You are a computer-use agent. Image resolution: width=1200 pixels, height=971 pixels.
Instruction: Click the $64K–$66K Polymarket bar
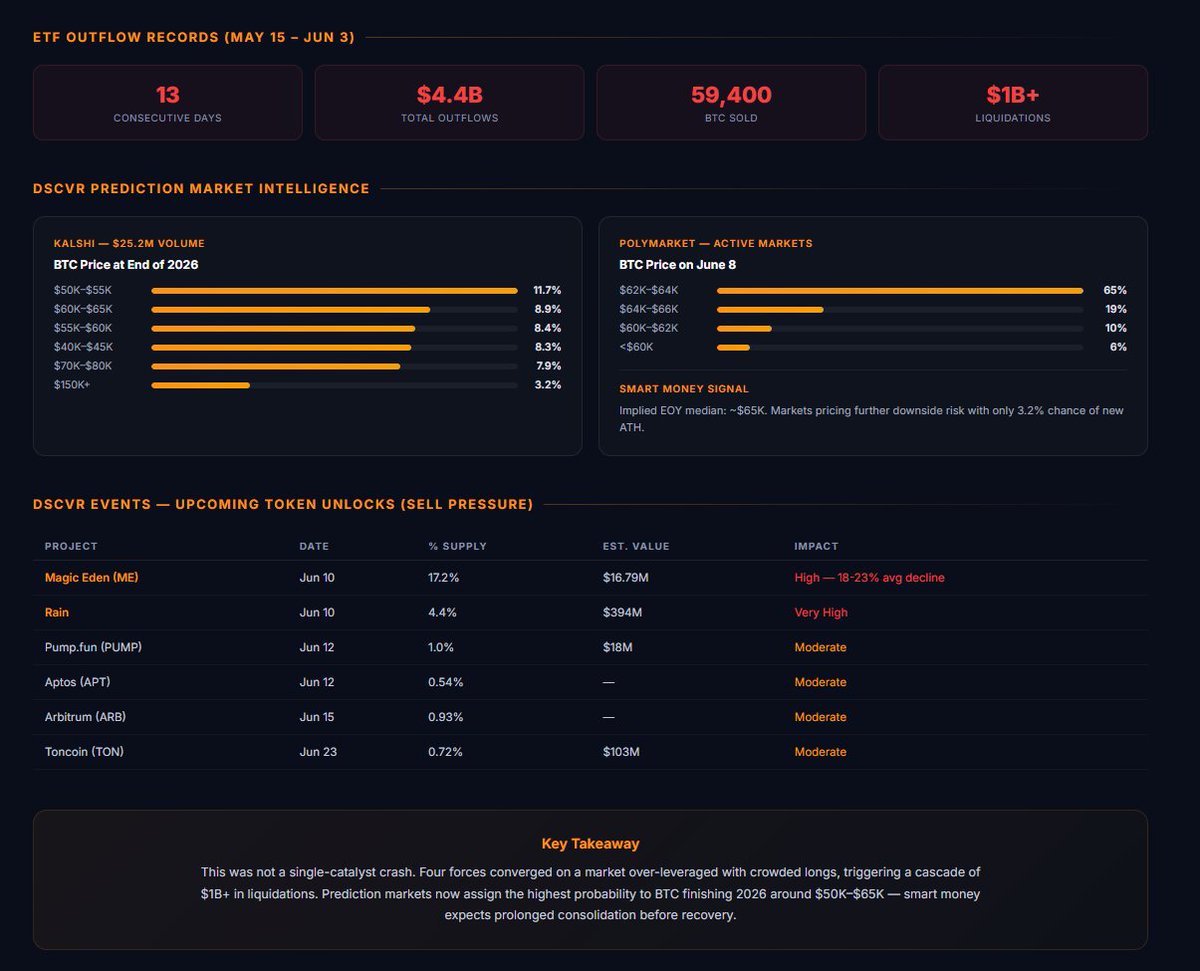pos(900,309)
